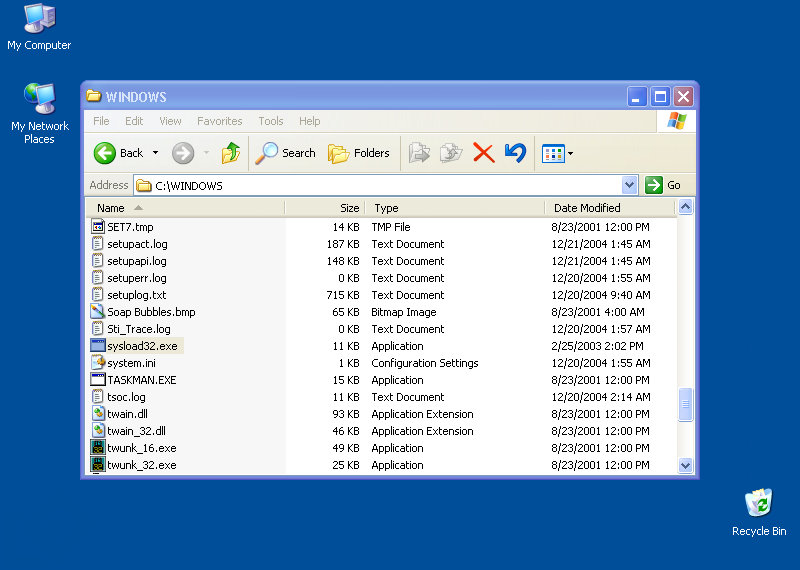The image size is (800, 570).
Task: Sort by the Name column header
Action: tap(185, 208)
